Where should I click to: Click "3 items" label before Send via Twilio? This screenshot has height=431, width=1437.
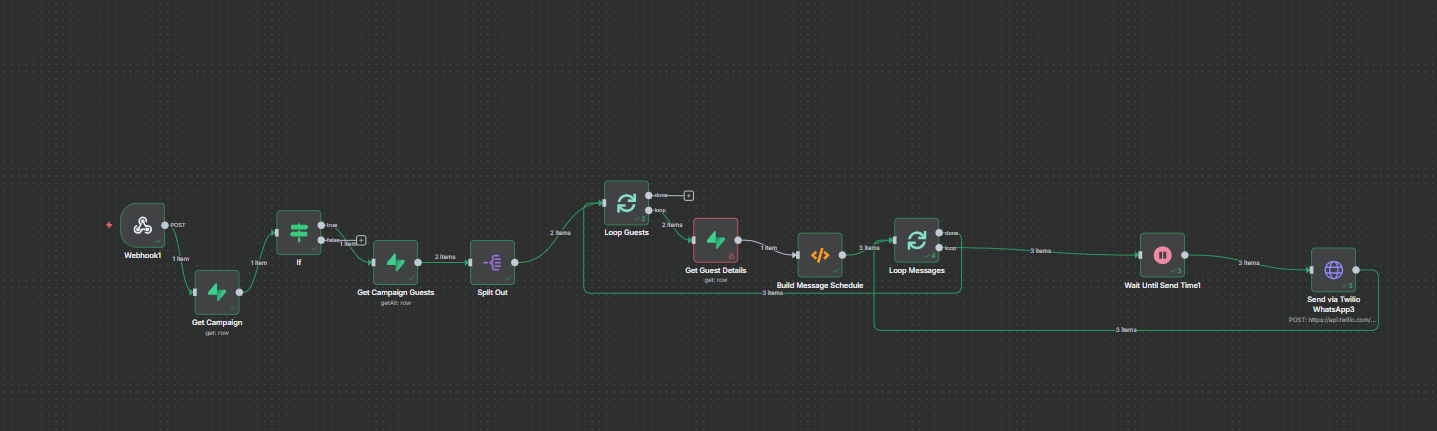(1248, 263)
